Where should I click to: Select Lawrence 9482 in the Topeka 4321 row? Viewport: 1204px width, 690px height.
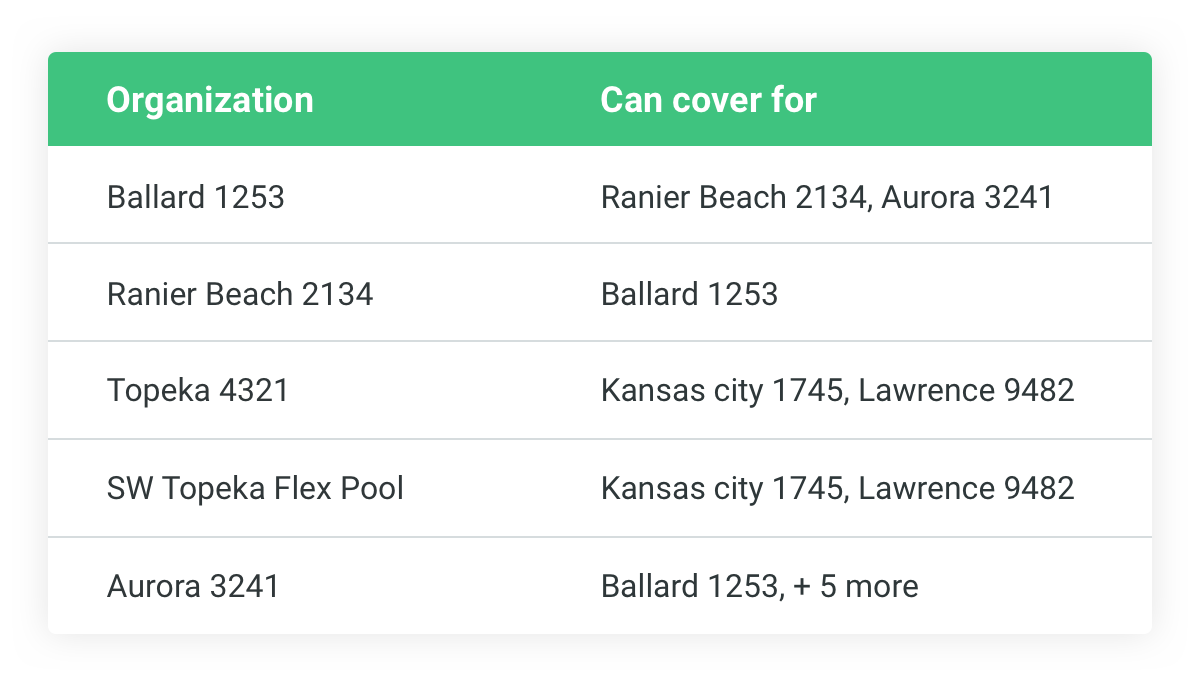966,391
